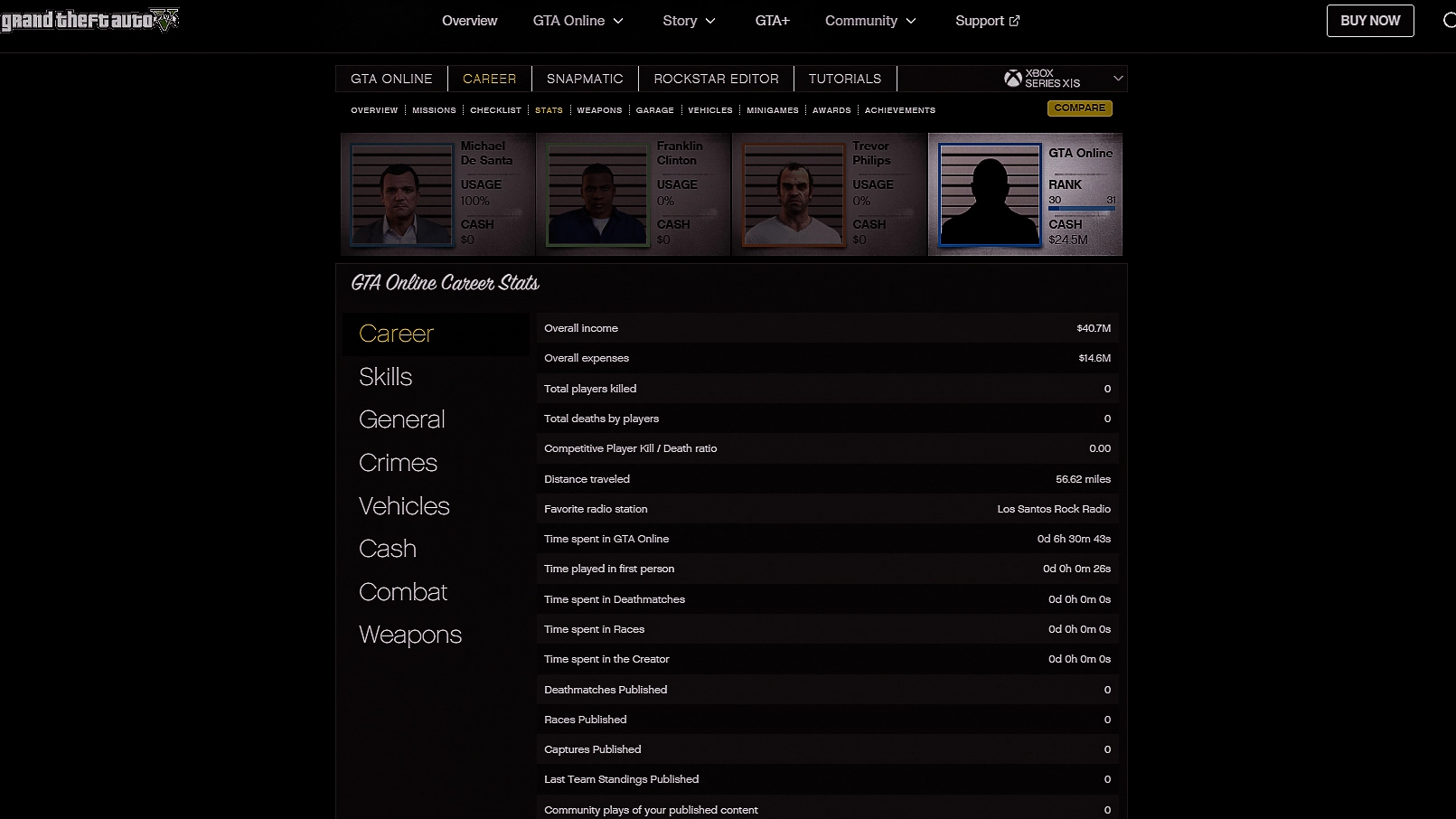Select Michael De Santa's mugshot portrait
Image resolution: width=1456 pixels, height=819 pixels.
click(x=402, y=194)
